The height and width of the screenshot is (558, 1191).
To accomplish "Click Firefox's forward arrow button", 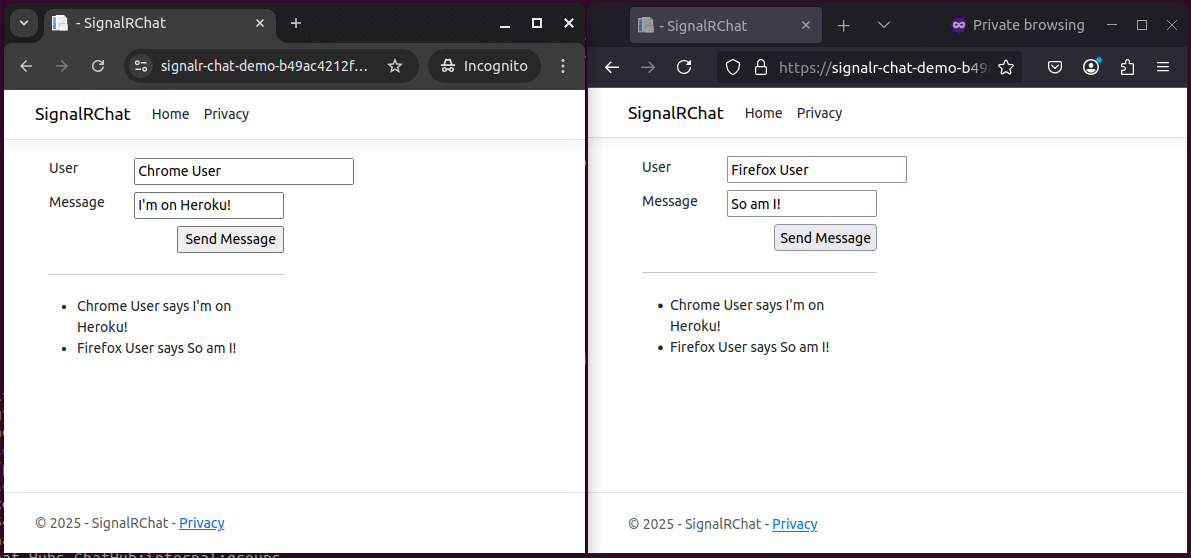I will pyautogui.click(x=648, y=67).
